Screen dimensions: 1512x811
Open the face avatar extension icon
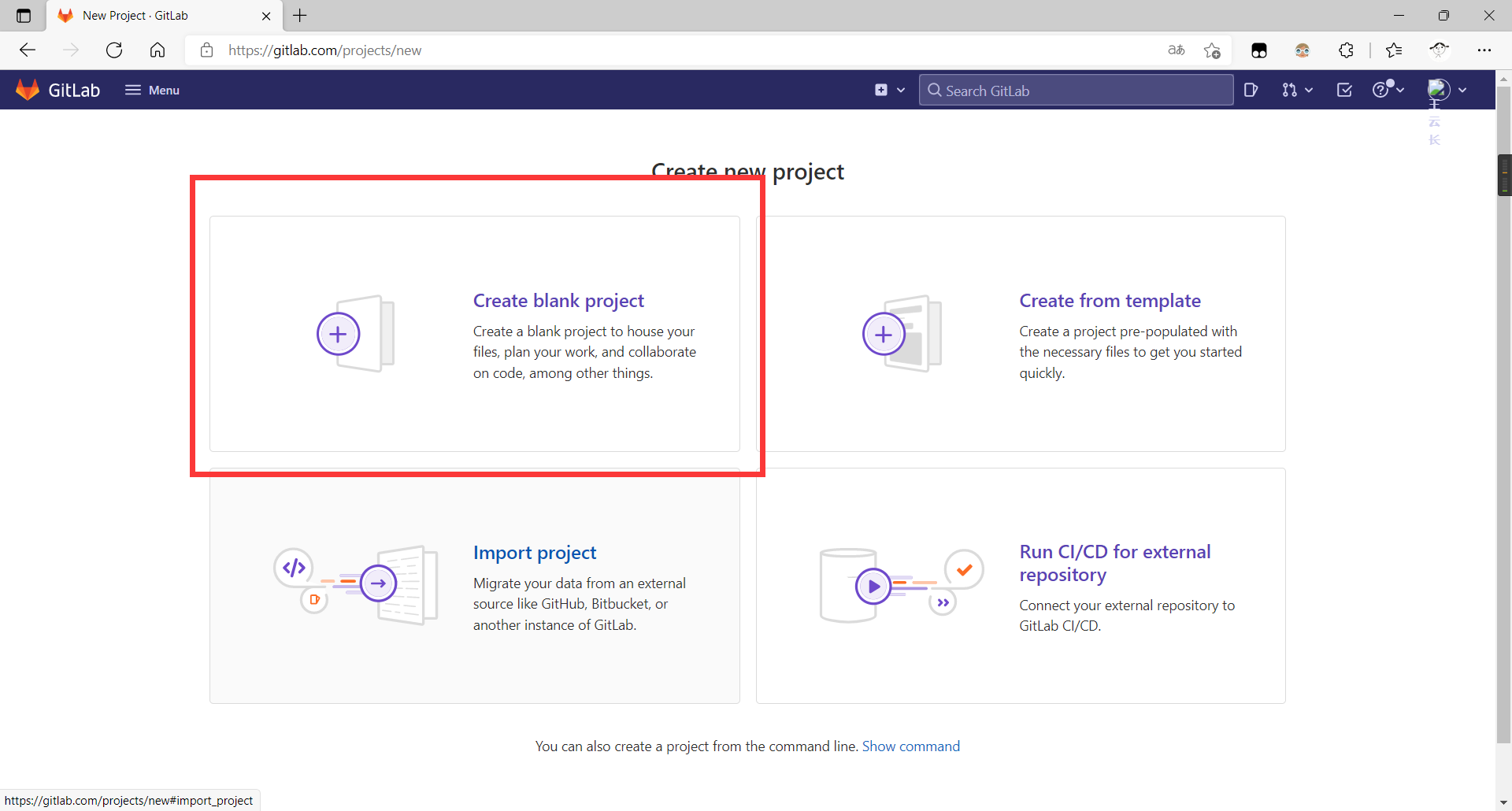[x=1303, y=50]
